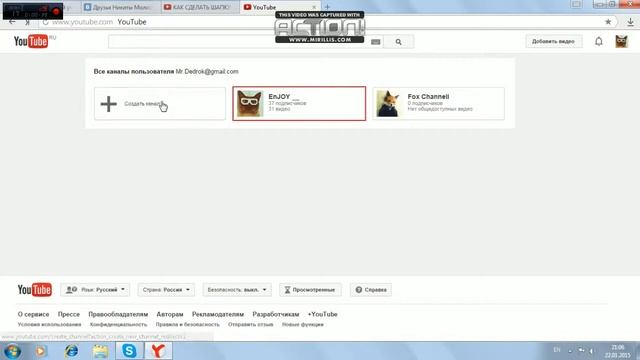The width and height of the screenshot is (640, 360).
Task: Open 'Разработчикам' footer link
Action: (x=276, y=314)
